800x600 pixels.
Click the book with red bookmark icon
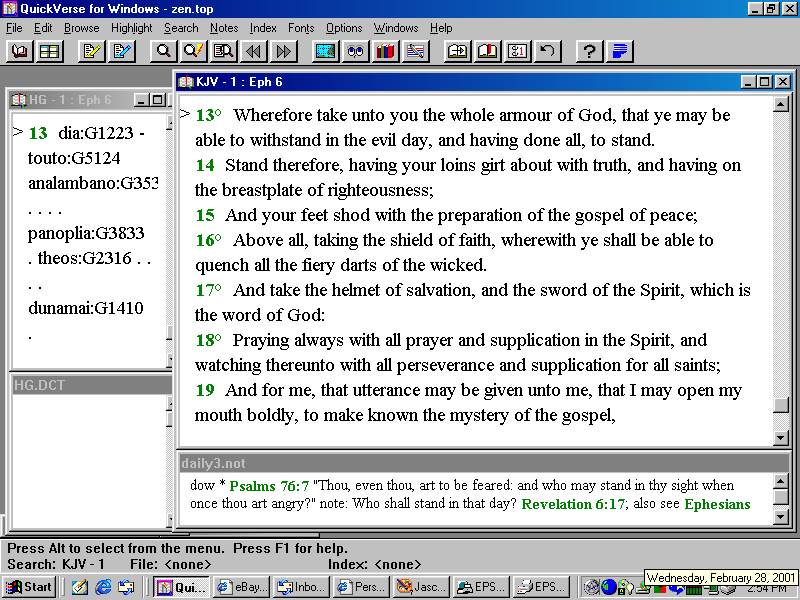click(x=487, y=51)
